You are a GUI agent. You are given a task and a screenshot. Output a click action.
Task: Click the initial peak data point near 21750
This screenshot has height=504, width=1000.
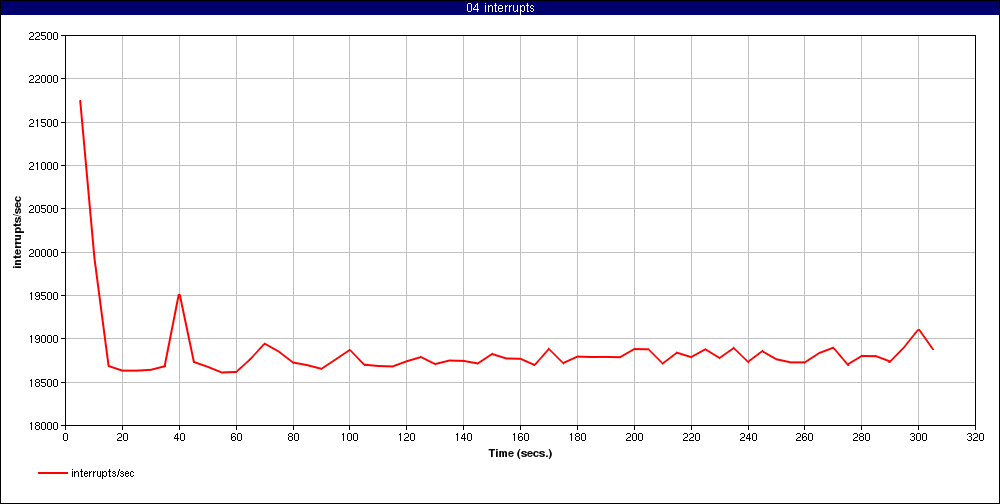coord(80,101)
